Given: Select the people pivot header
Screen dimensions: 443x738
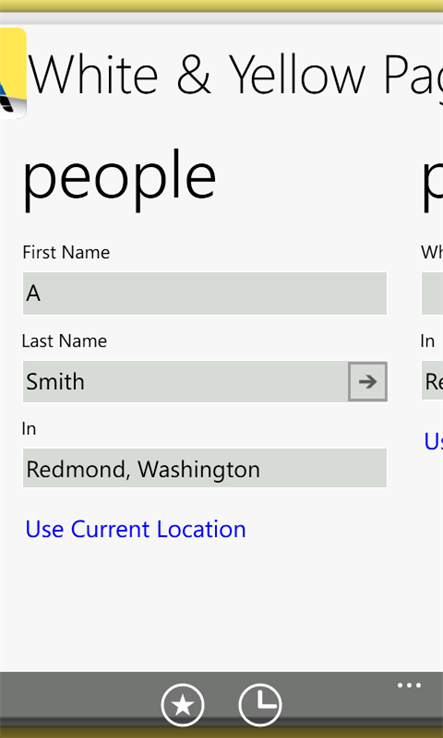Looking at the screenshot, I should (119, 177).
